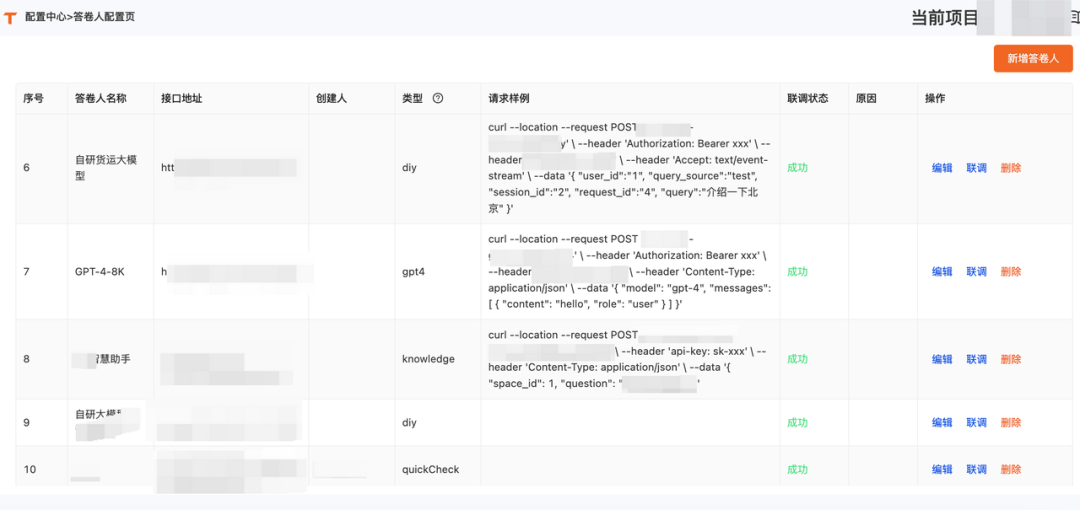Click the 成功 status in row 6
The image size is (1080, 510).
pyautogui.click(x=798, y=168)
